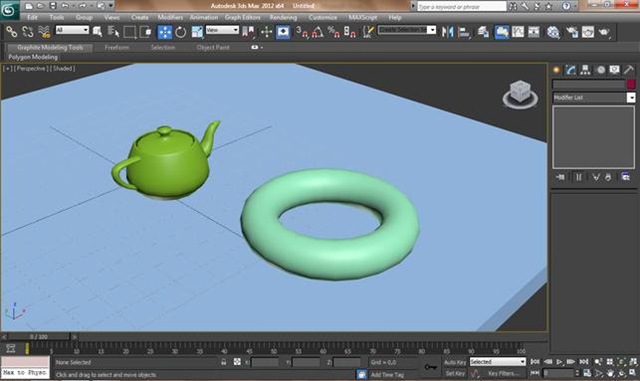The width and height of the screenshot is (640, 381).
Task: Open the Select by Name tool
Action: (x=113, y=32)
